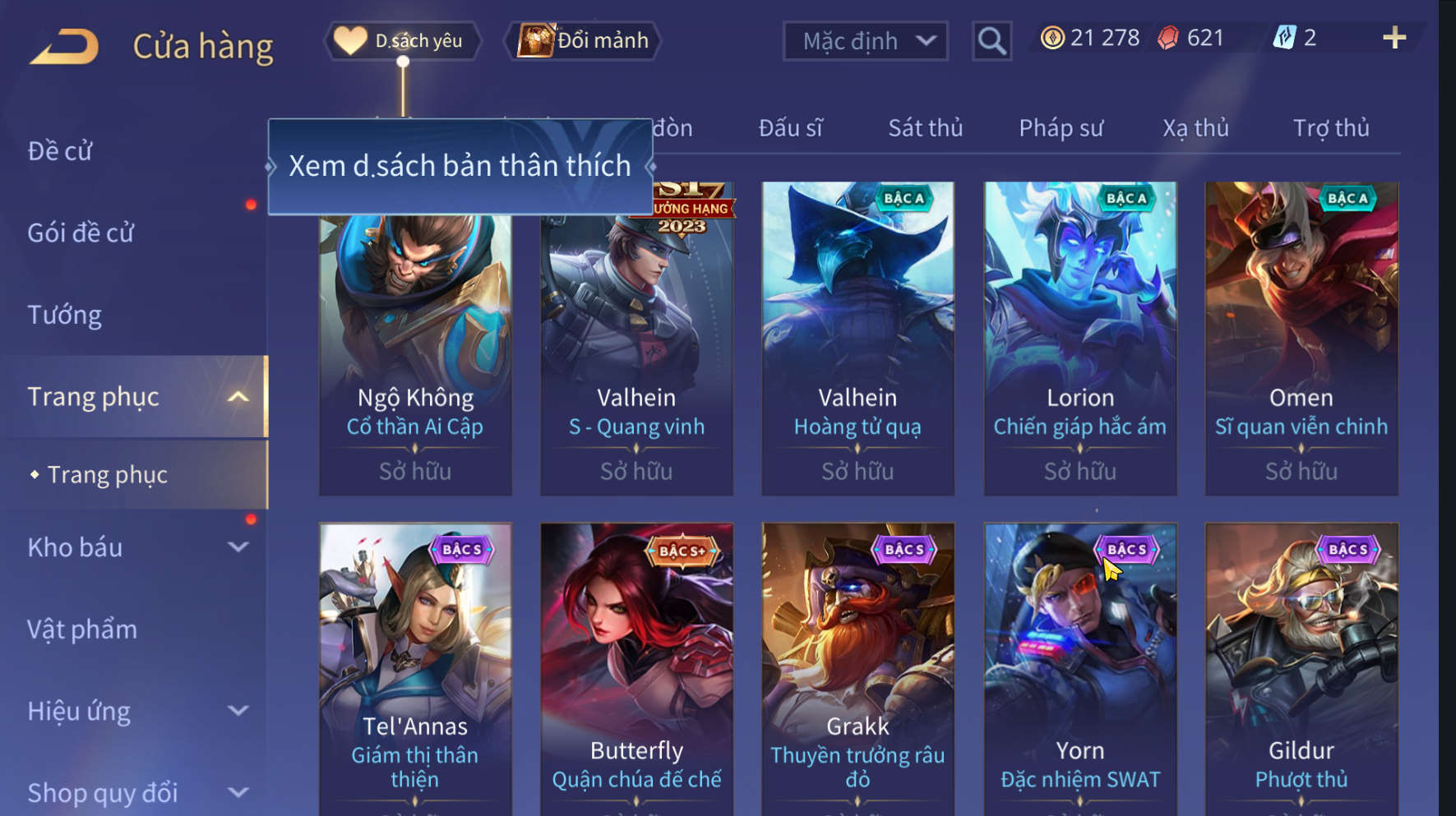Click the red ruby currency icon
The width and height of the screenshot is (1456, 816).
1168,38
